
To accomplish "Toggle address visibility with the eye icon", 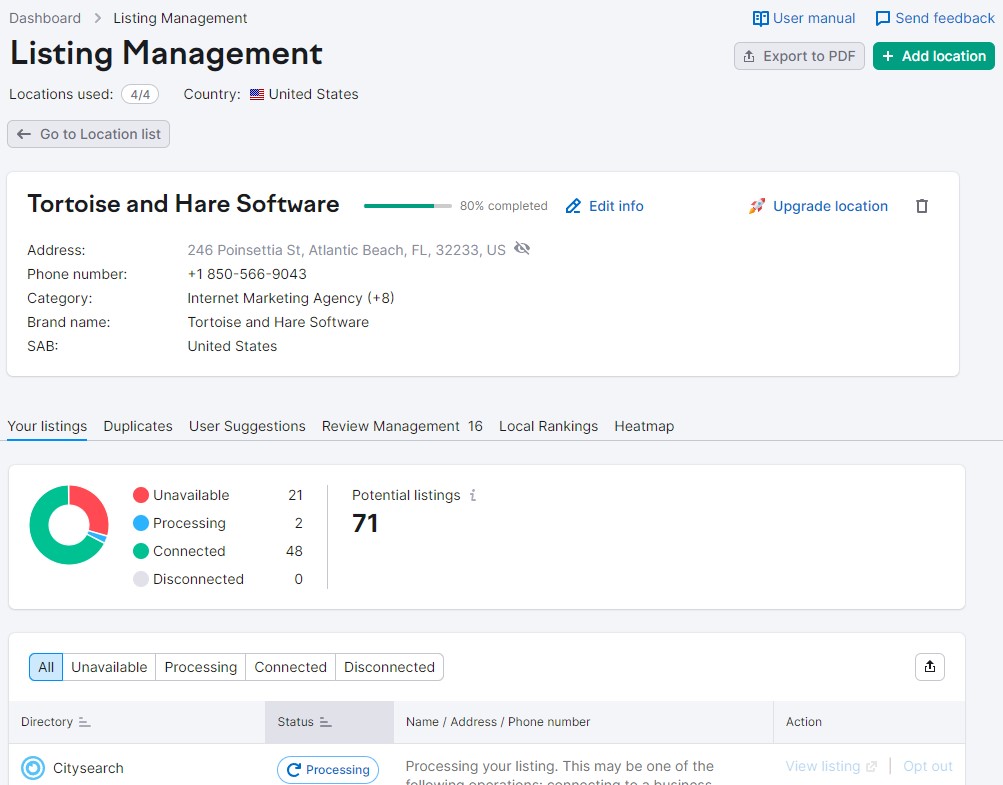I will (x=522, y=249).
